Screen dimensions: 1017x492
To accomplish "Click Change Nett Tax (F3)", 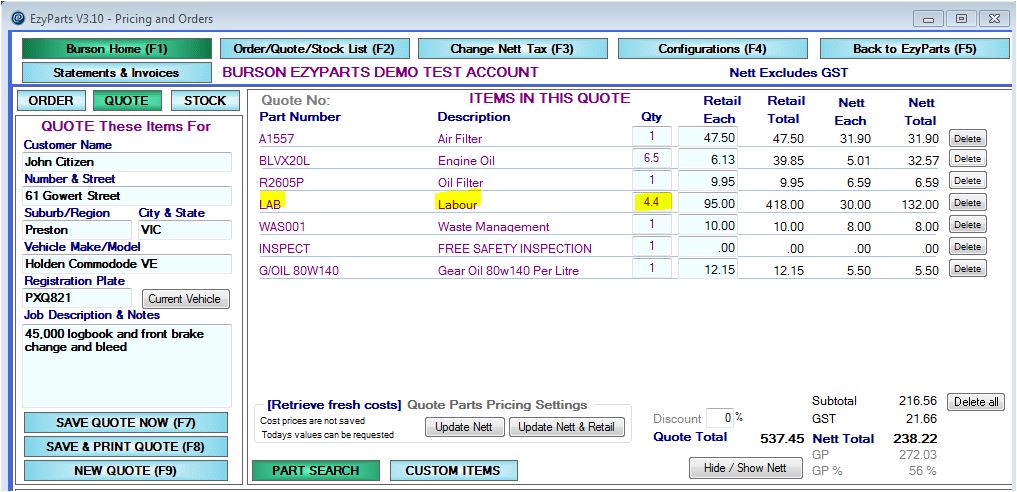I will click(512, 49).
